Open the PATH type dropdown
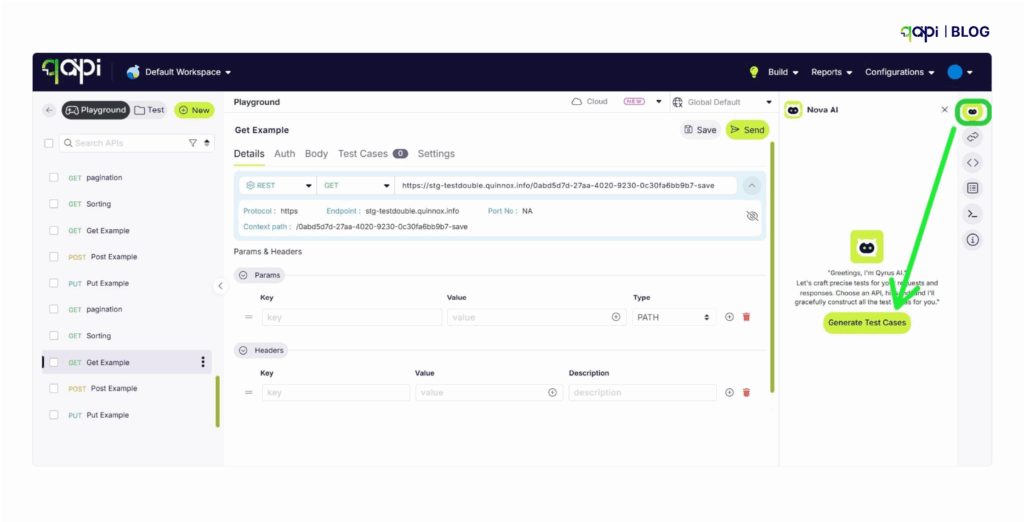 click(673, 318)
